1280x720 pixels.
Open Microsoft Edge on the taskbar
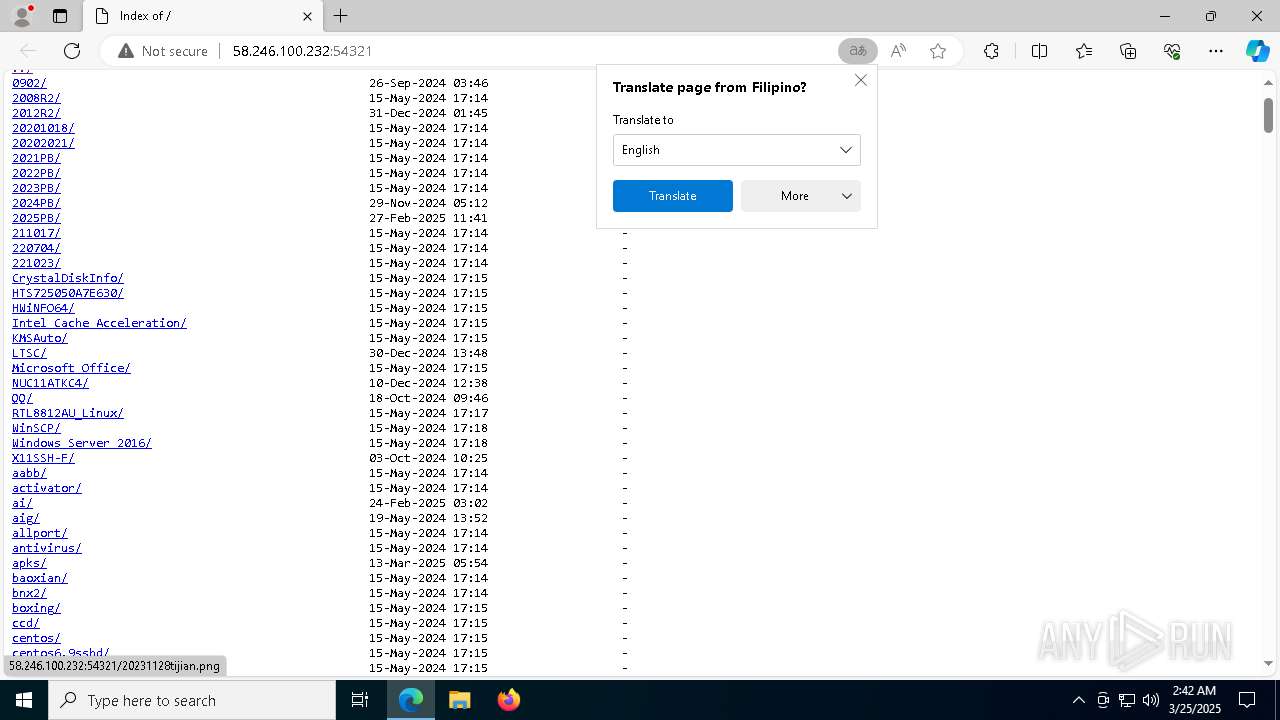(411, 700)
